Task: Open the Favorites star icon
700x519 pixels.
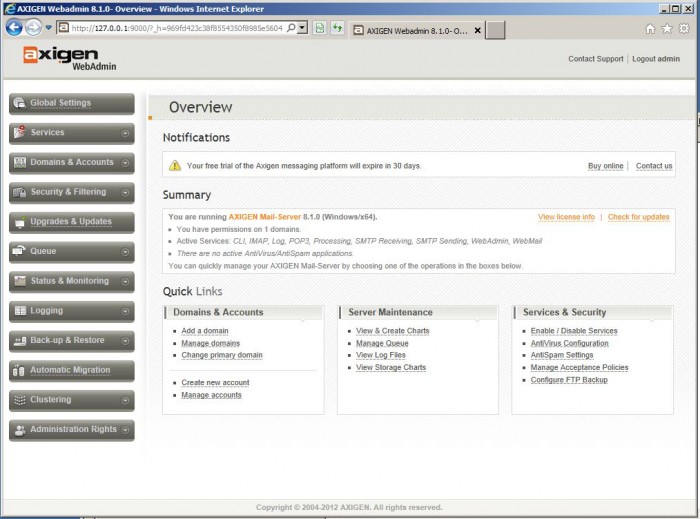Action: tap(667, 29)
